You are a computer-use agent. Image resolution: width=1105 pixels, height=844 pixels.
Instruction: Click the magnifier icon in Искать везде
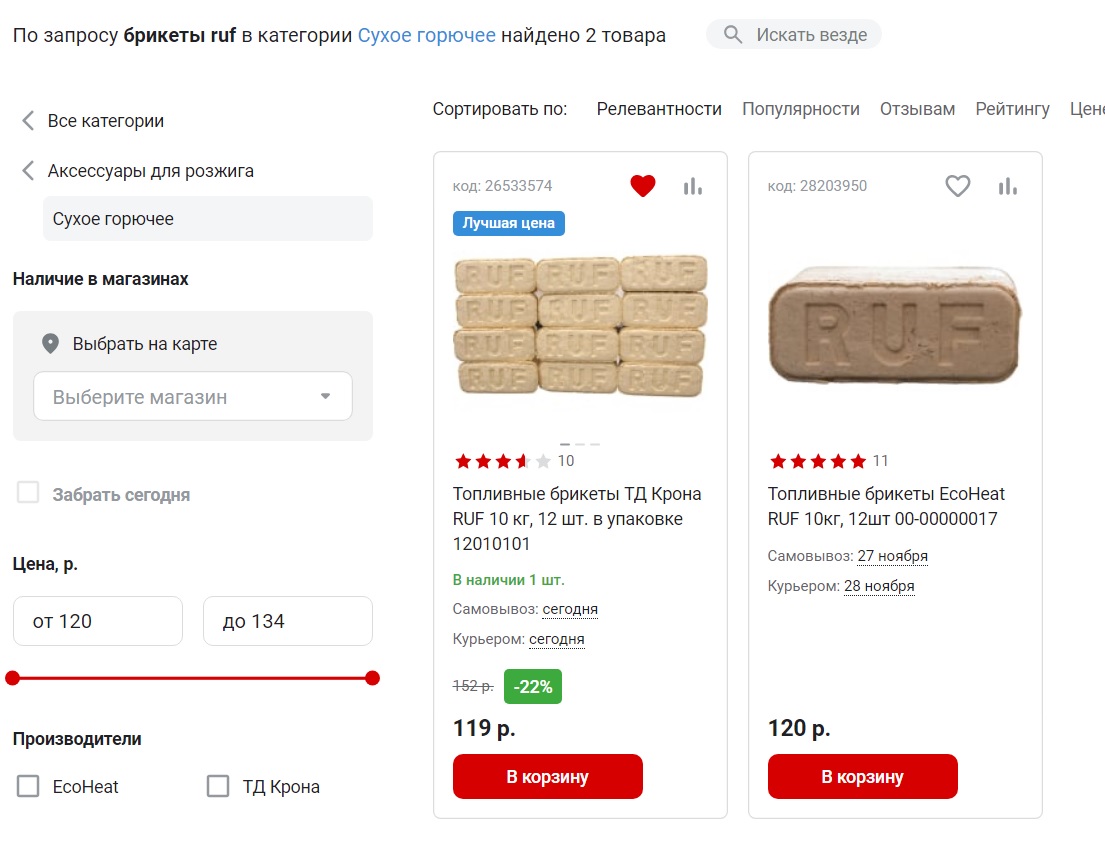point(733,35)
